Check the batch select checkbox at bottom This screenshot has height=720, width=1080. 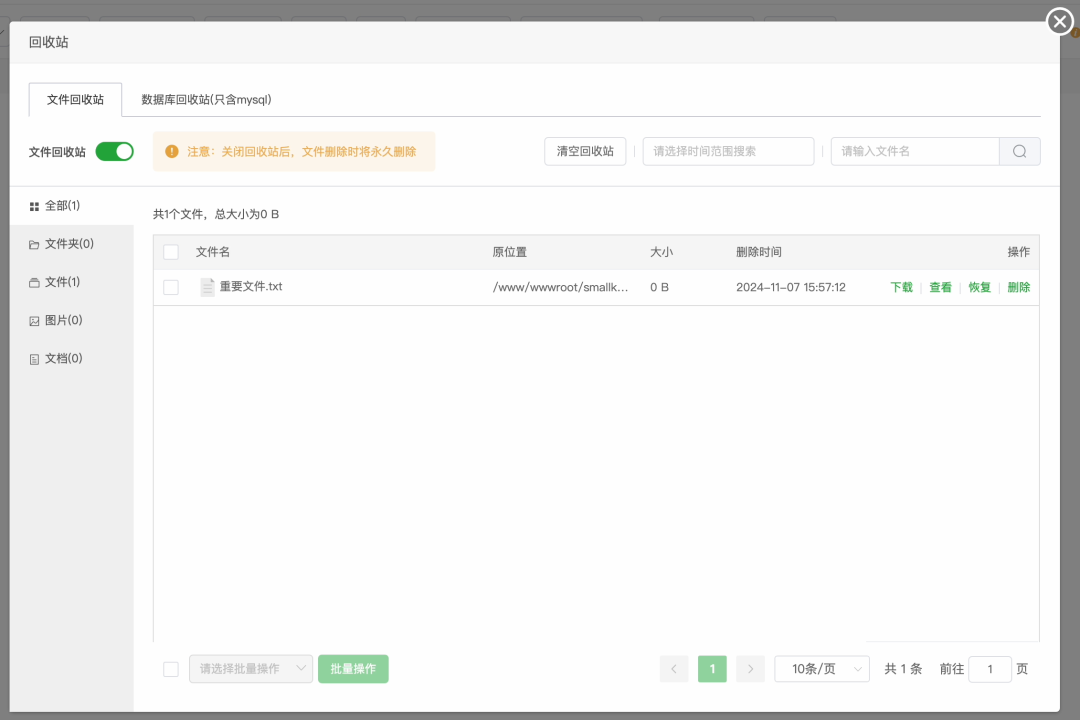pos(171,669)
